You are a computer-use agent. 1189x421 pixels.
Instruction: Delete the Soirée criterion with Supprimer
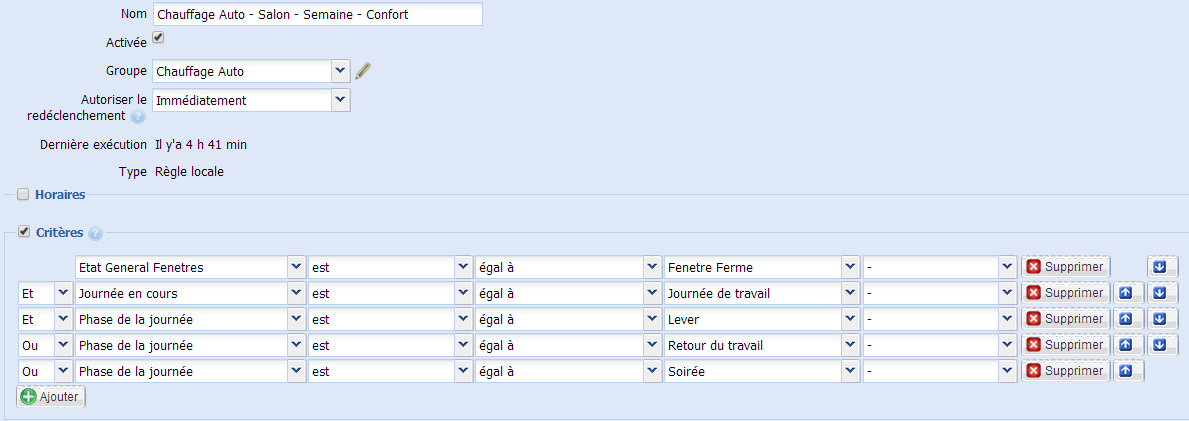pyautogui.click(x=1065, y=372)
